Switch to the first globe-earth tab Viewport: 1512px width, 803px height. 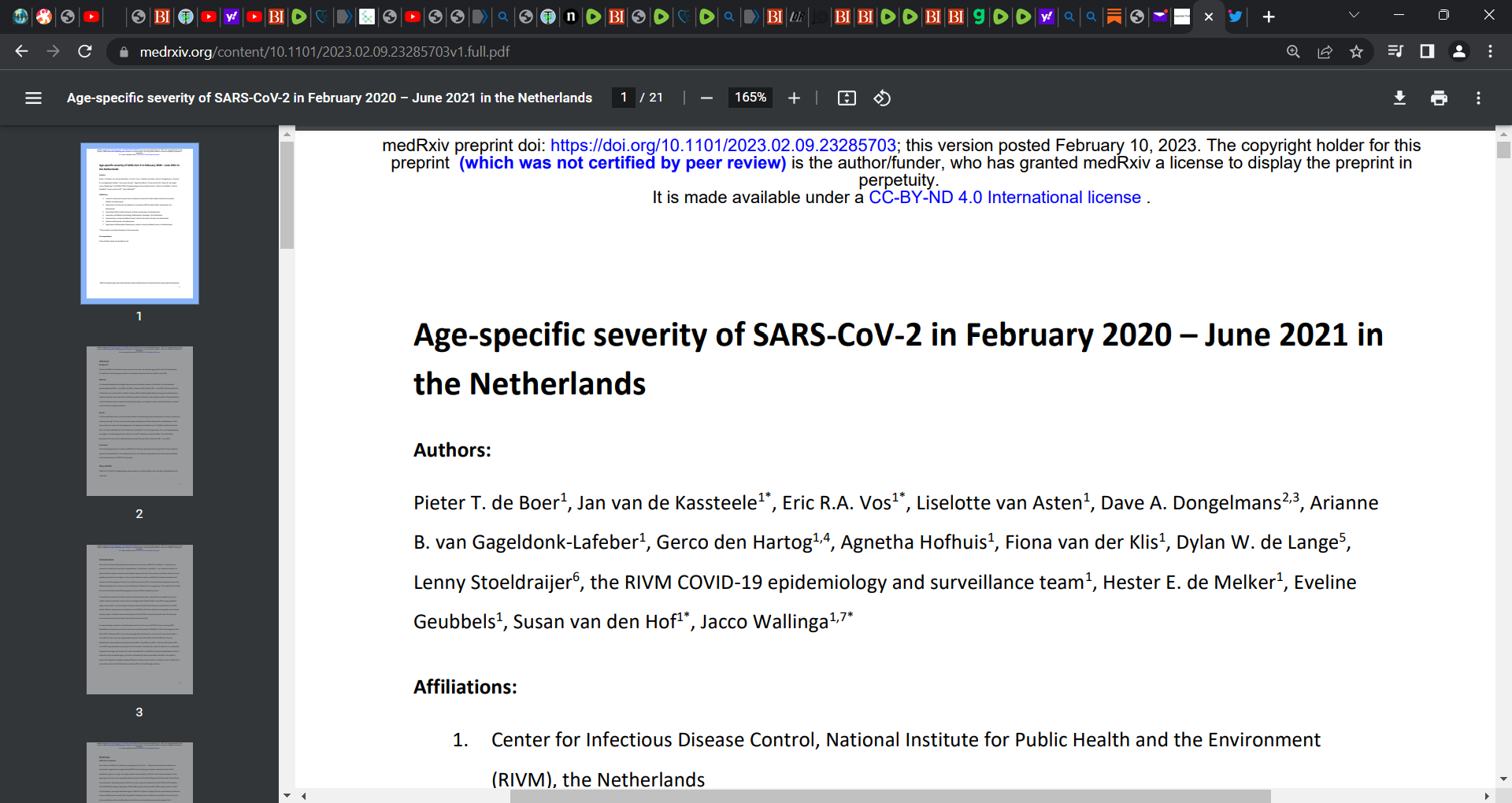(20, 17)
